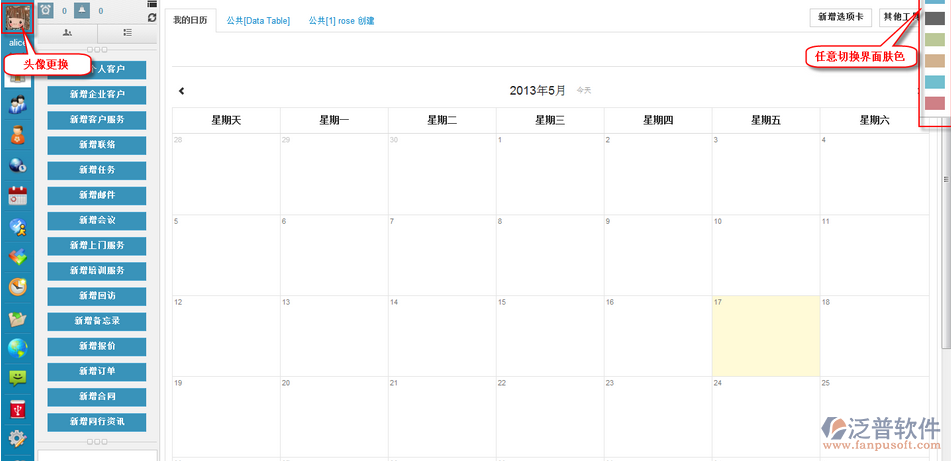Select calendar day 8 cell
The height and width of the screenshot is (461, 951).
(x=550, y=255)
